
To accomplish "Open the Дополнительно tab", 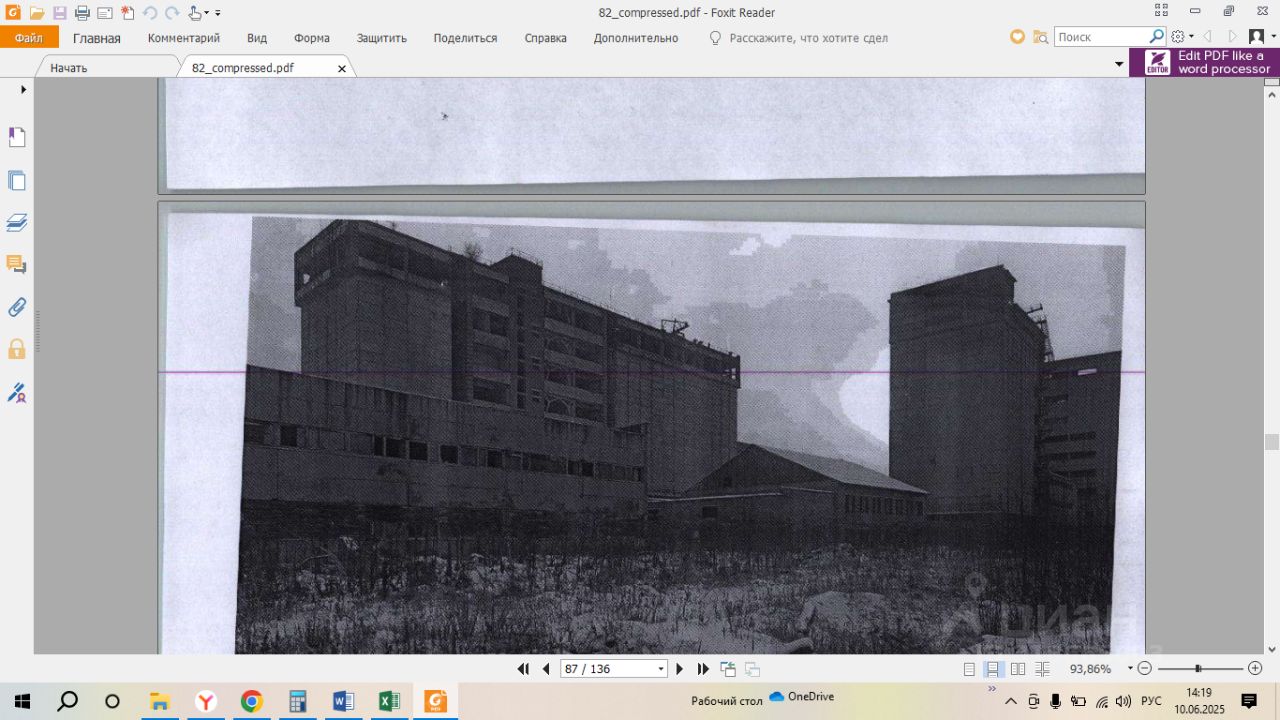I will point(636,38).
